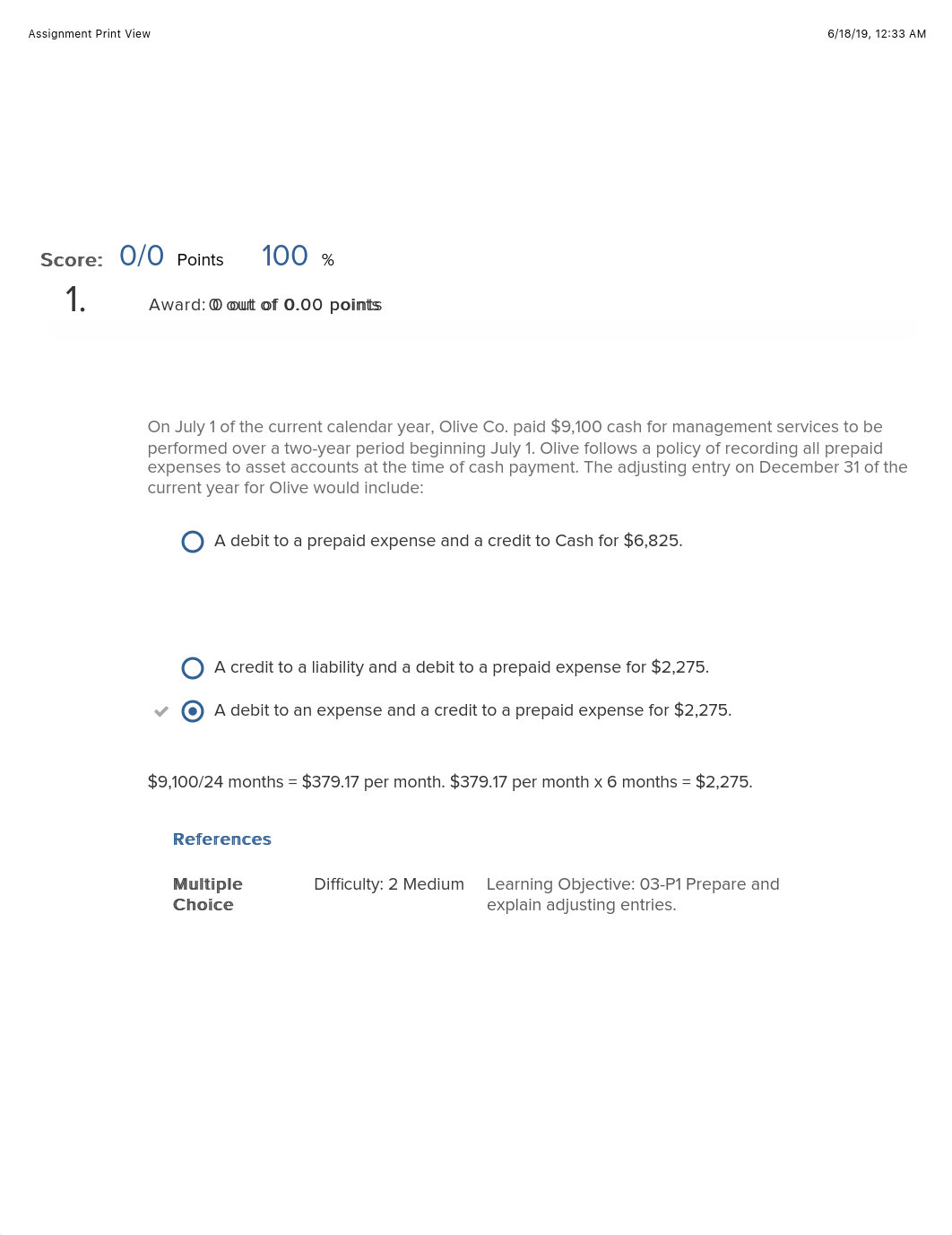Image resolution: width=952 pixels, height=1235 pixels.
Task: Click the Multiple Choice label
Action: [x=207, y=894]
